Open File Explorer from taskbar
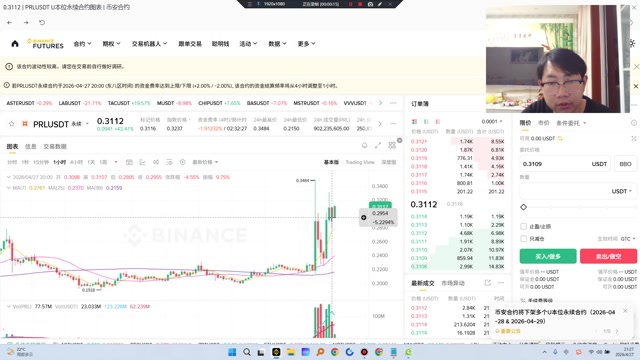Image resolution: width=640 pixels, height=360 pixels. (x=291, y=352)
